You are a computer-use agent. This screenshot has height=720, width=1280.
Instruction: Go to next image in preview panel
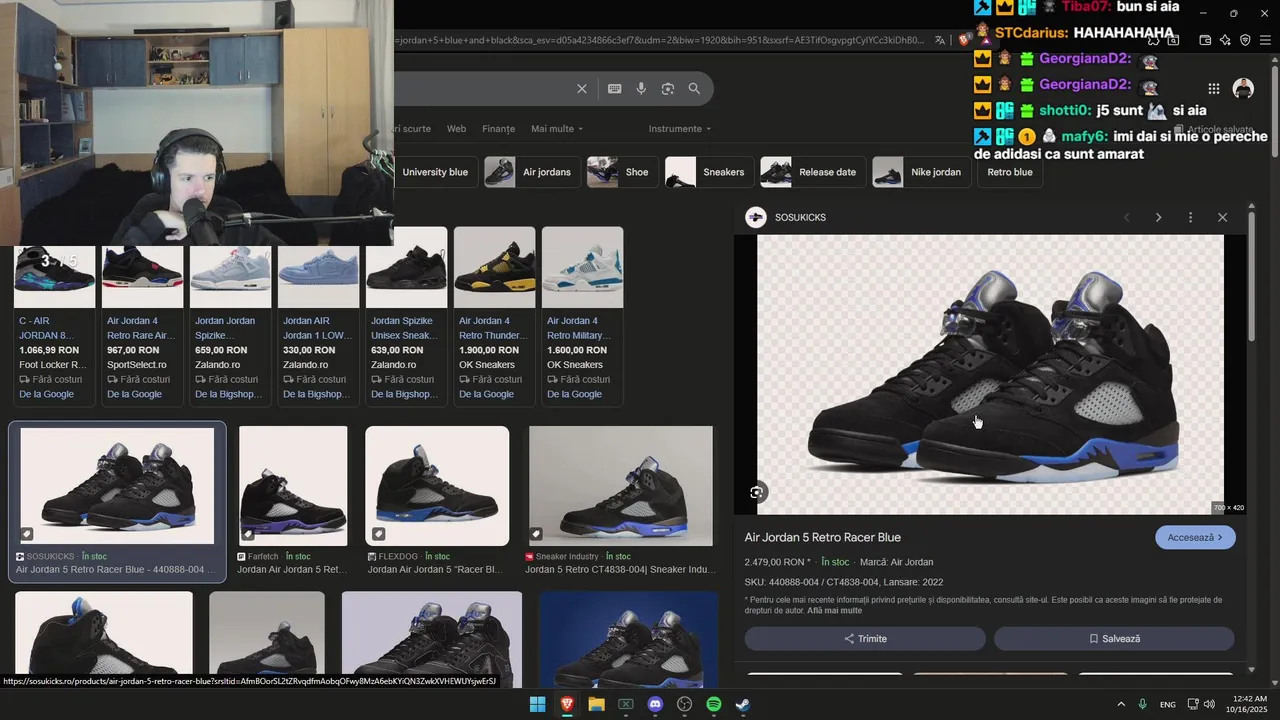(1158, 217)
